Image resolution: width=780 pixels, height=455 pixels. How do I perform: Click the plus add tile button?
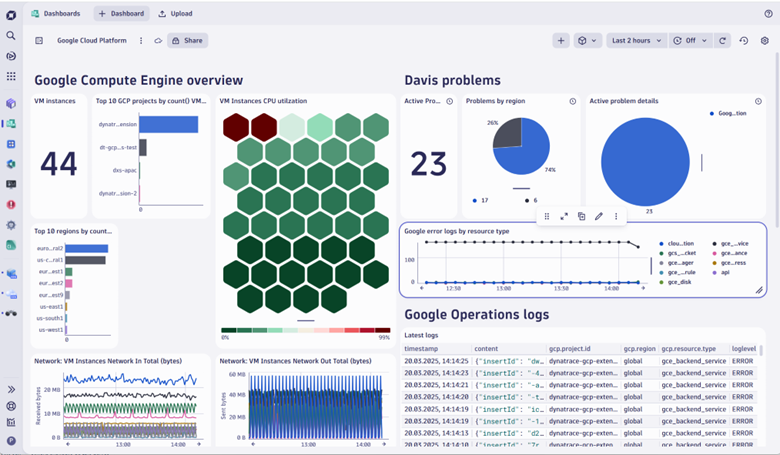[561, 41]
